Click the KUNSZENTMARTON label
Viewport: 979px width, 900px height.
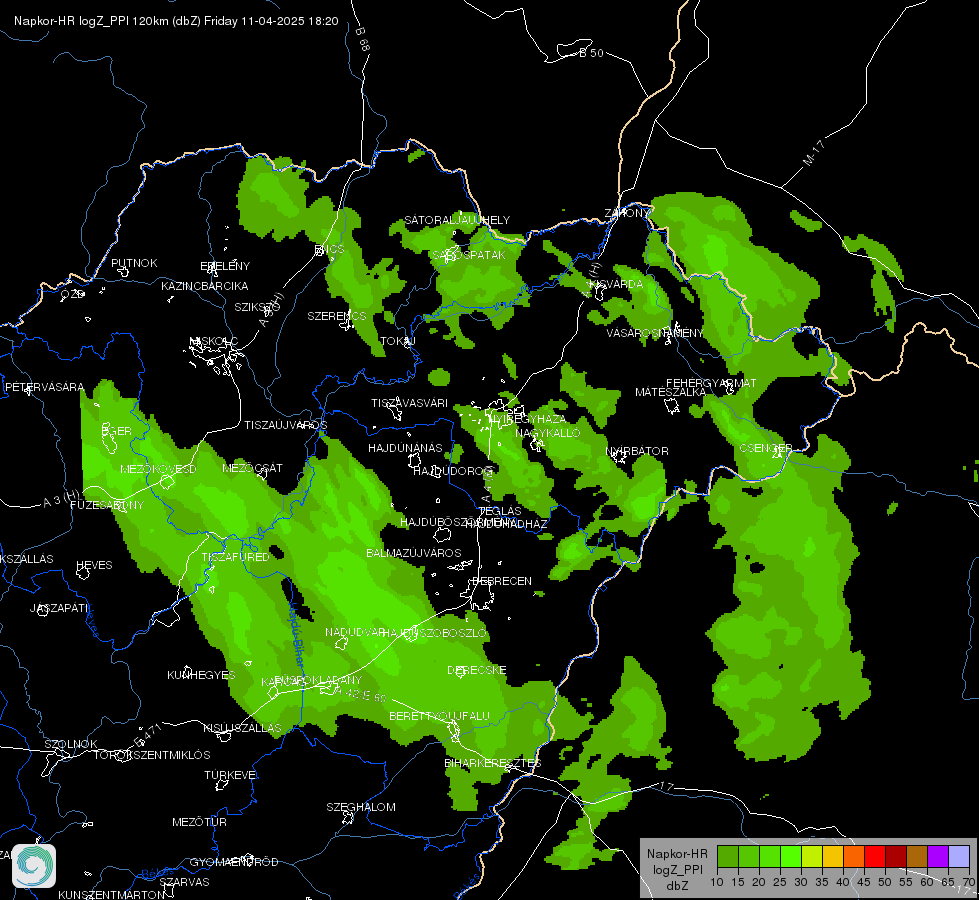111,894
